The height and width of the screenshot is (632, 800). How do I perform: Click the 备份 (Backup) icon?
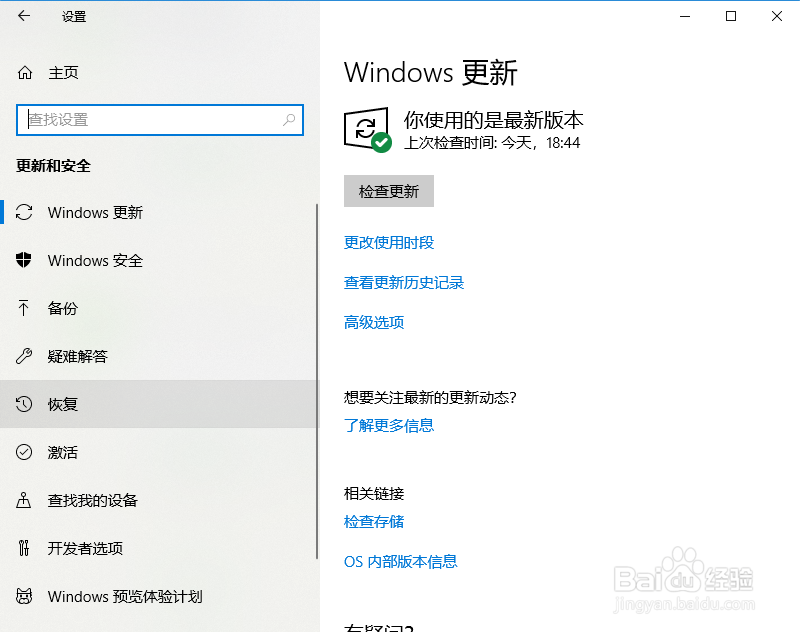24,308
